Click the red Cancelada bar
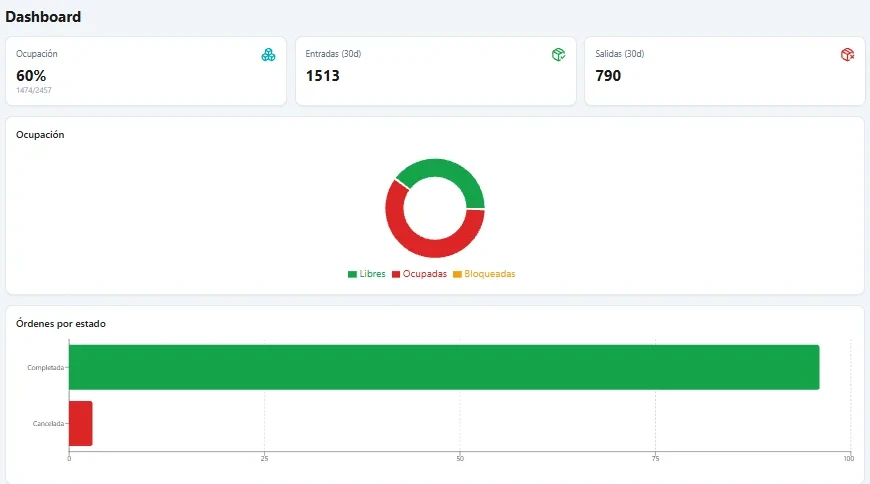Viewport: 870px width, 484px height. [80, 424]
